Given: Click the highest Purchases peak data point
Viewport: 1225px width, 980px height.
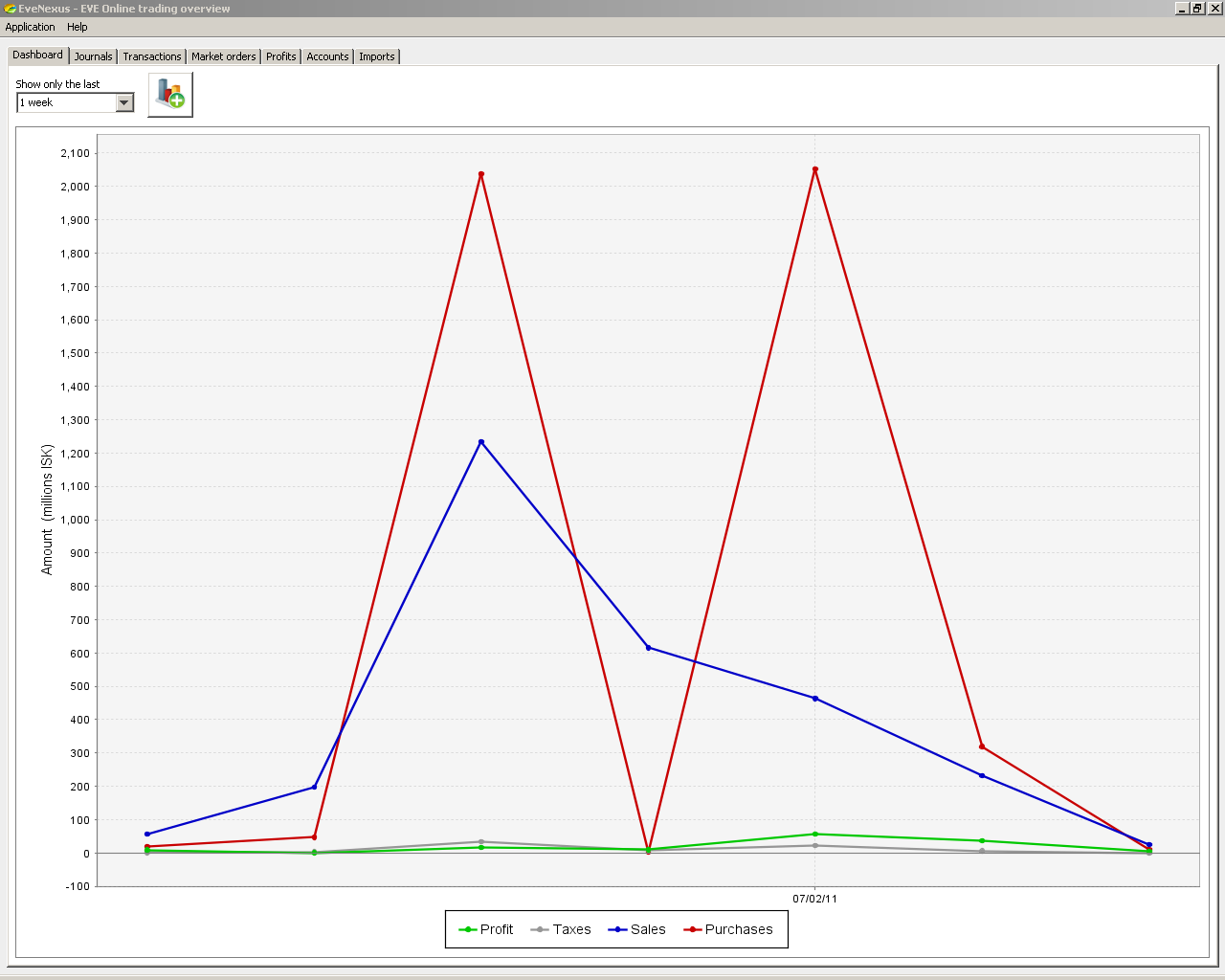Looking at the screenshot, I should click(815, 169).
